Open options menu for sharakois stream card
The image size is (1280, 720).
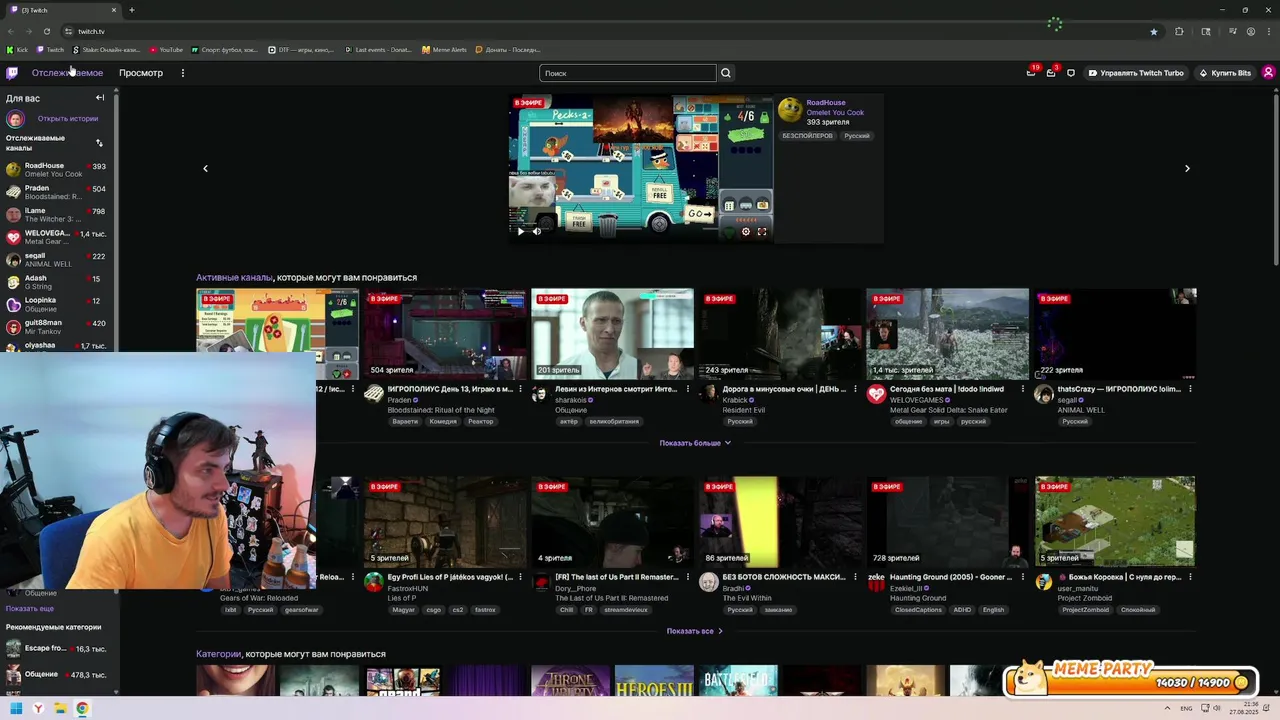click(687, 389)
